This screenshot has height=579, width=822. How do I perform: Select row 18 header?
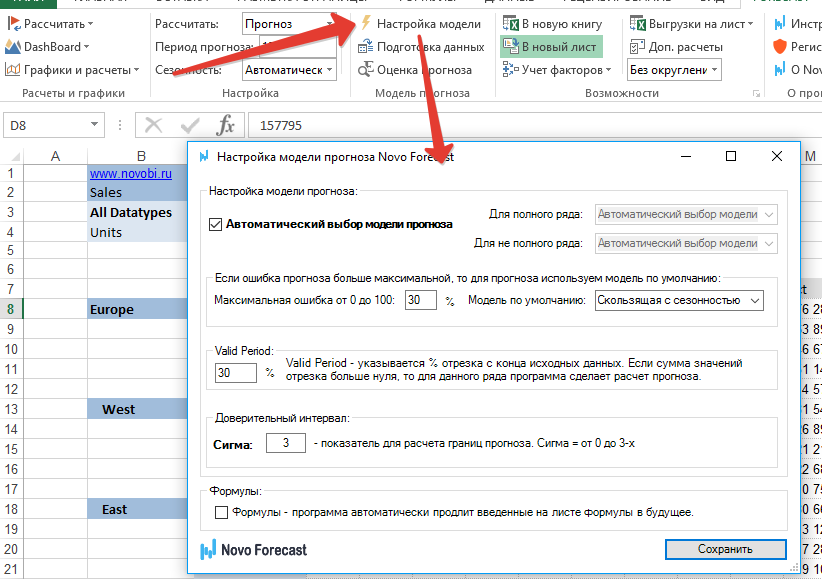pyautogui.click(x=11, y=509)
